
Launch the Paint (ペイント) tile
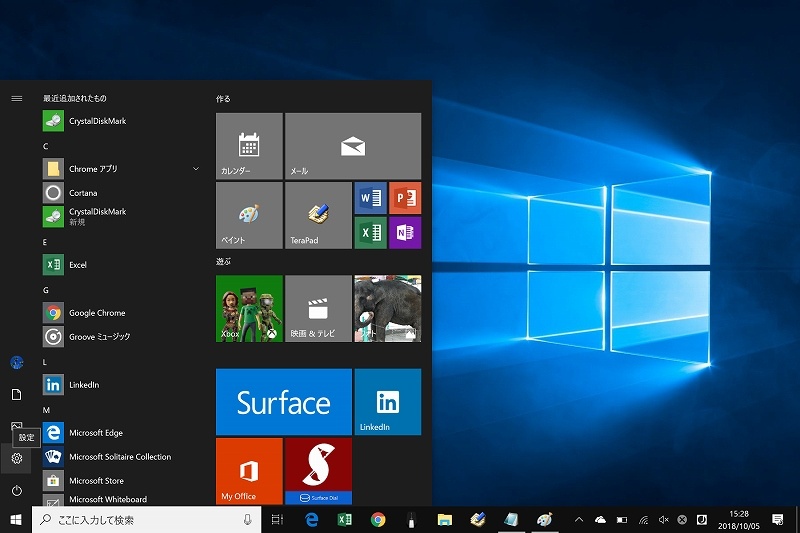tap(249, 215)
